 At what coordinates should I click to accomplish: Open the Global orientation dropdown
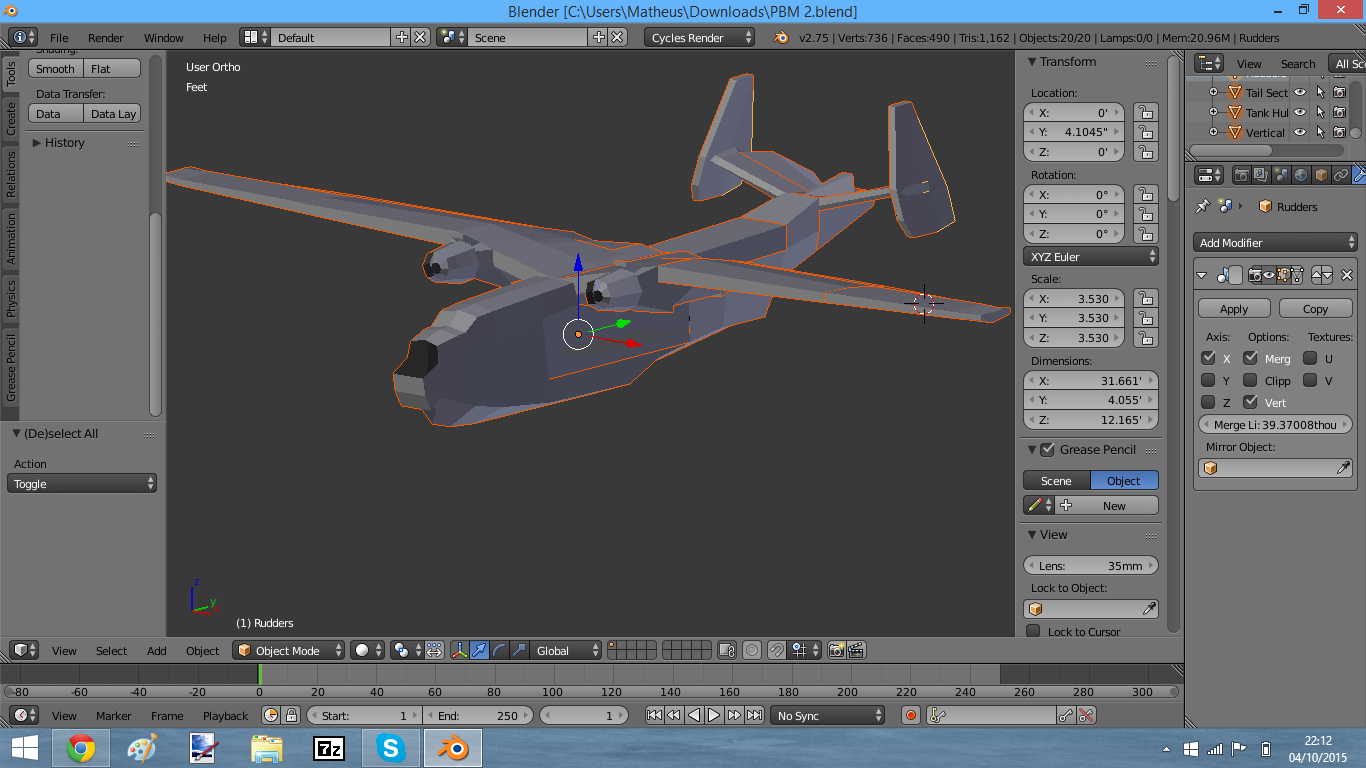566,651
